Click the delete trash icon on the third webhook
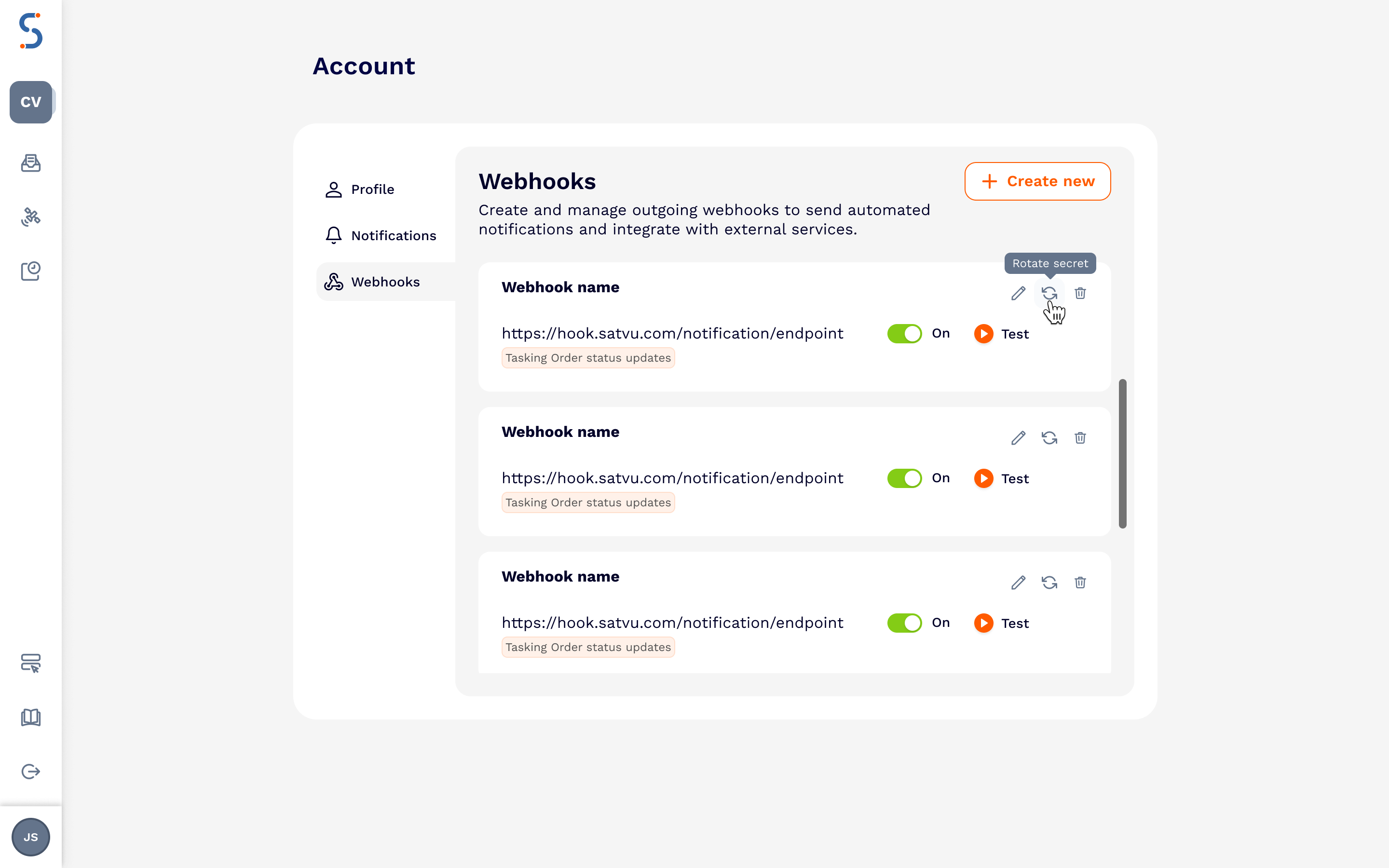 click(1081, 583)
